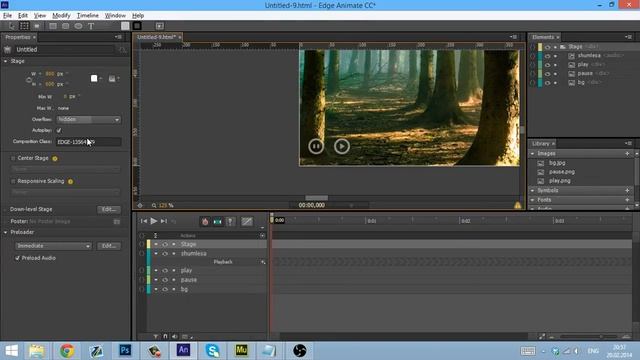Select the Ellipse tool

[78, 26]
